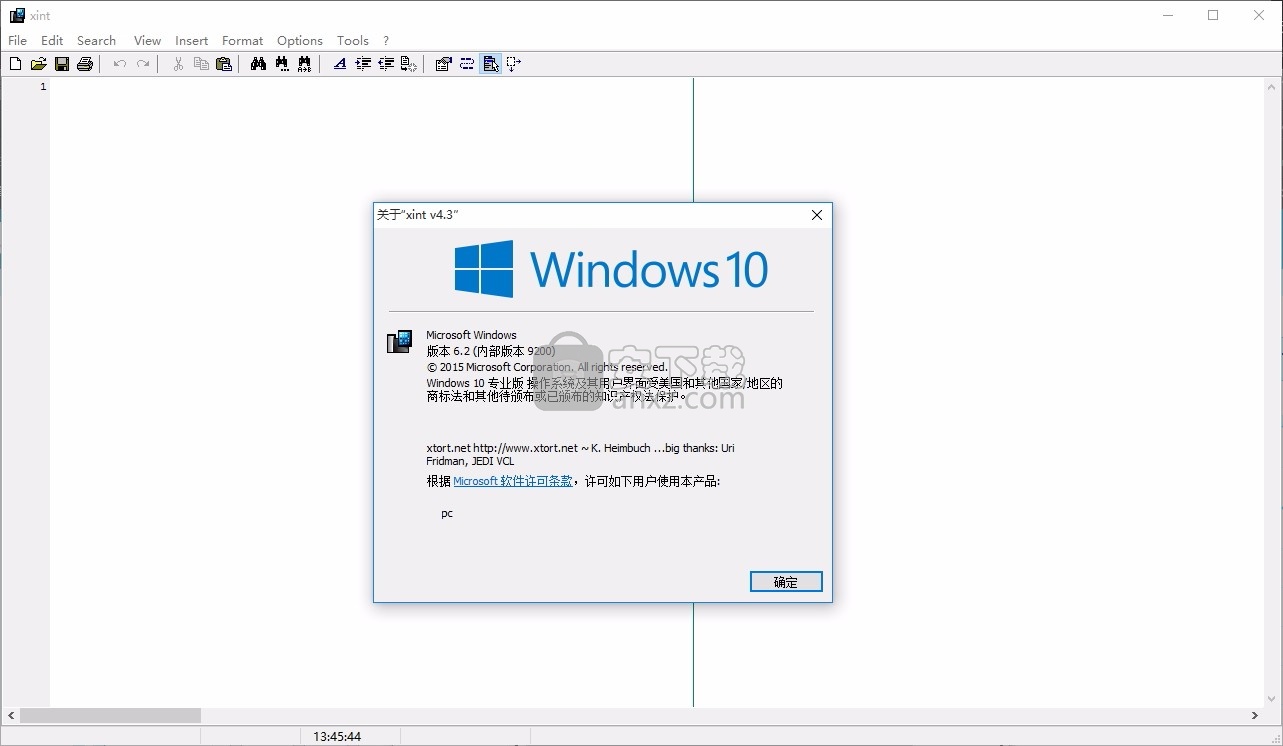Click the Find binoculars icon

pyautogui.click(x=258, y=64)
